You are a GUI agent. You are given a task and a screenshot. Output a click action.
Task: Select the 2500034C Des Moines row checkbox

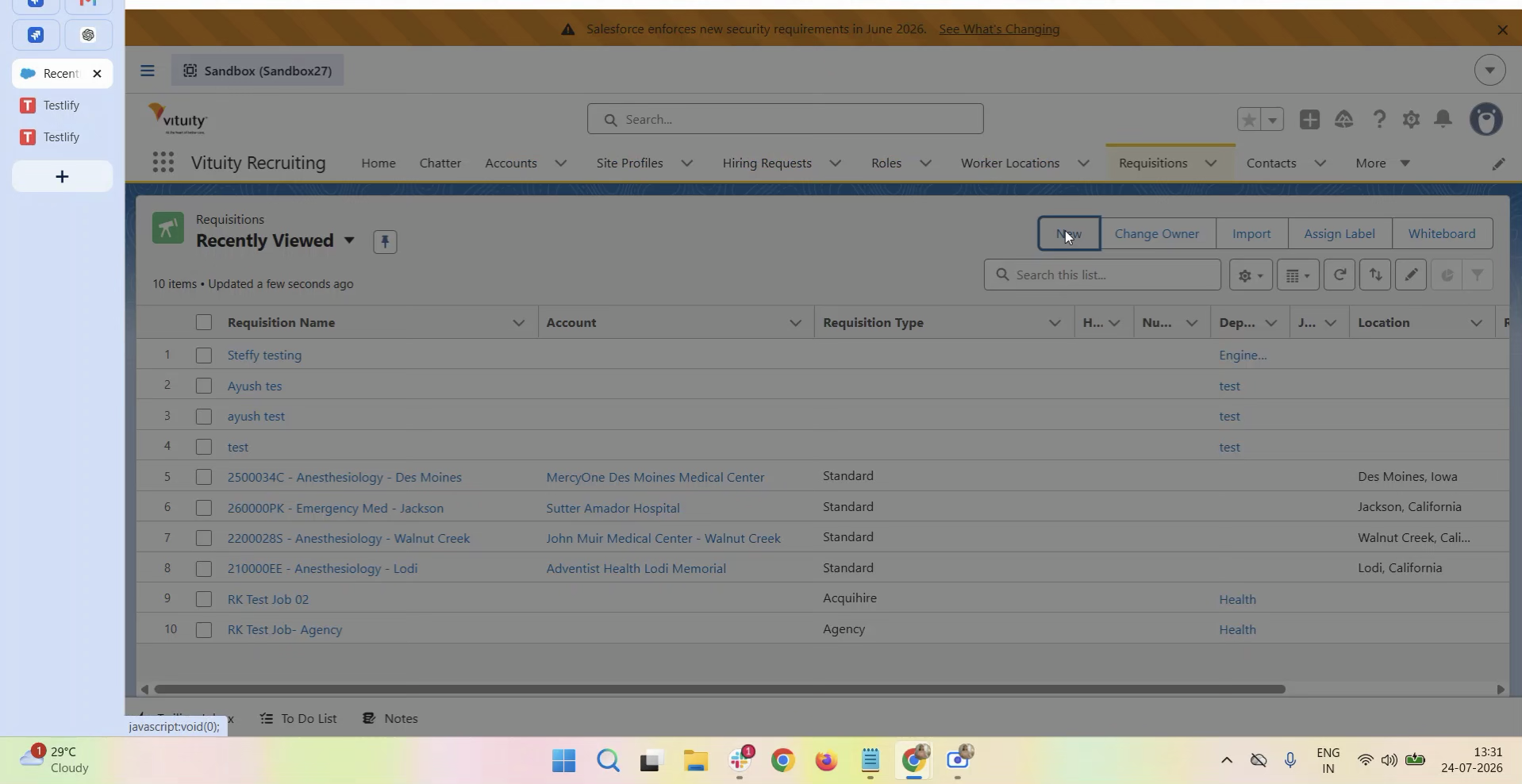click(x=204, y=477)
